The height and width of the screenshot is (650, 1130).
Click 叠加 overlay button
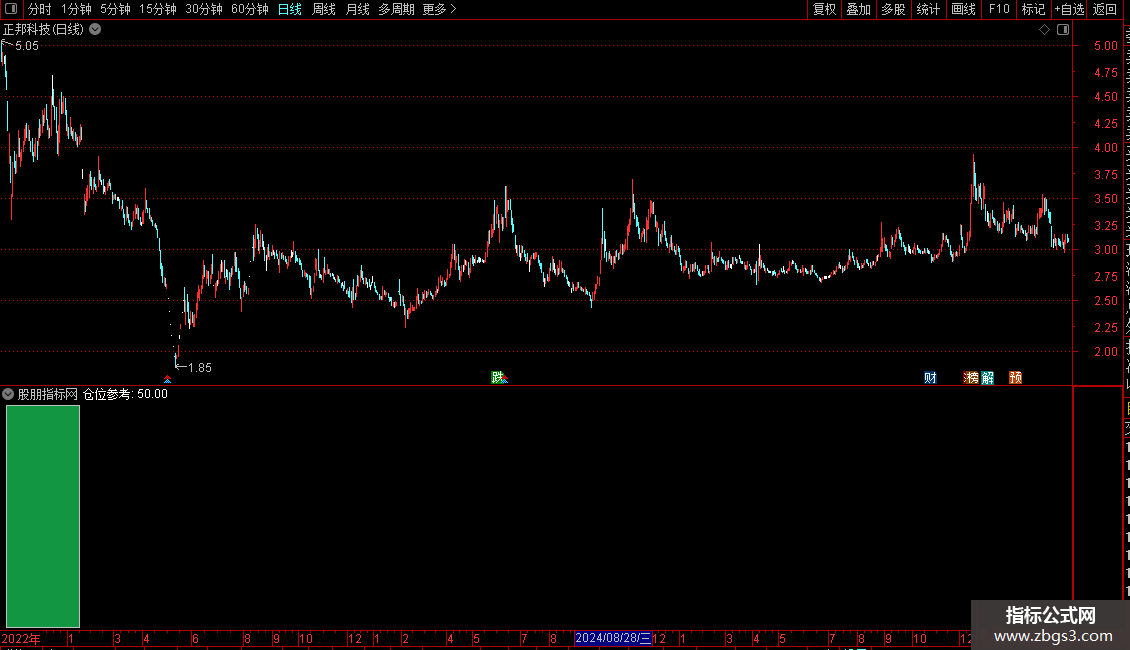pos(858,9)
